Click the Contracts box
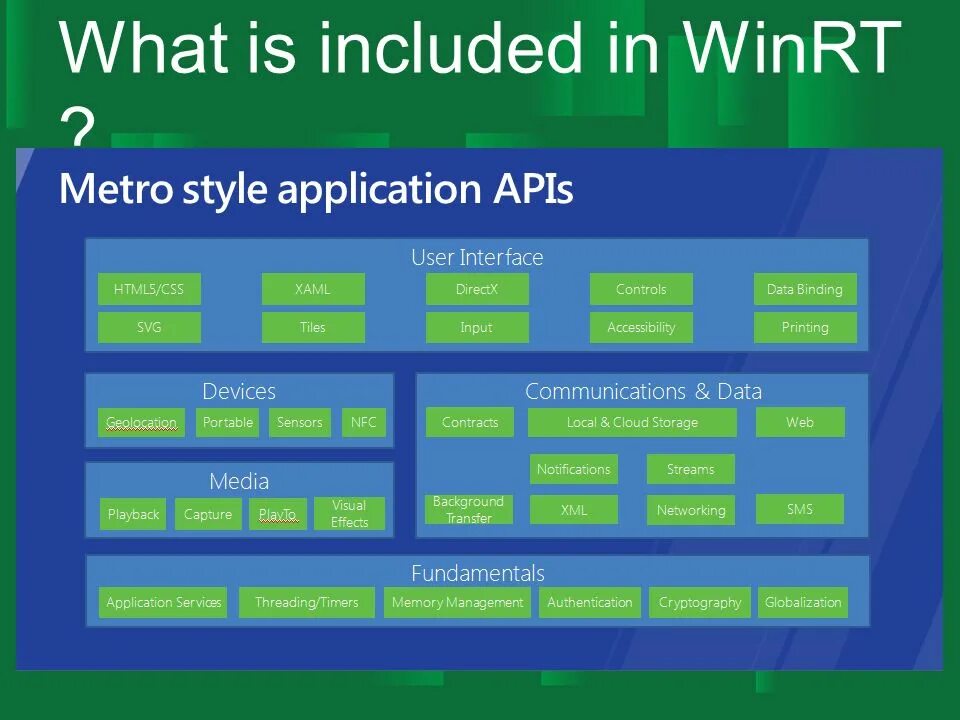960x720 pixels. pyautogui.click(x=470, y=422)
